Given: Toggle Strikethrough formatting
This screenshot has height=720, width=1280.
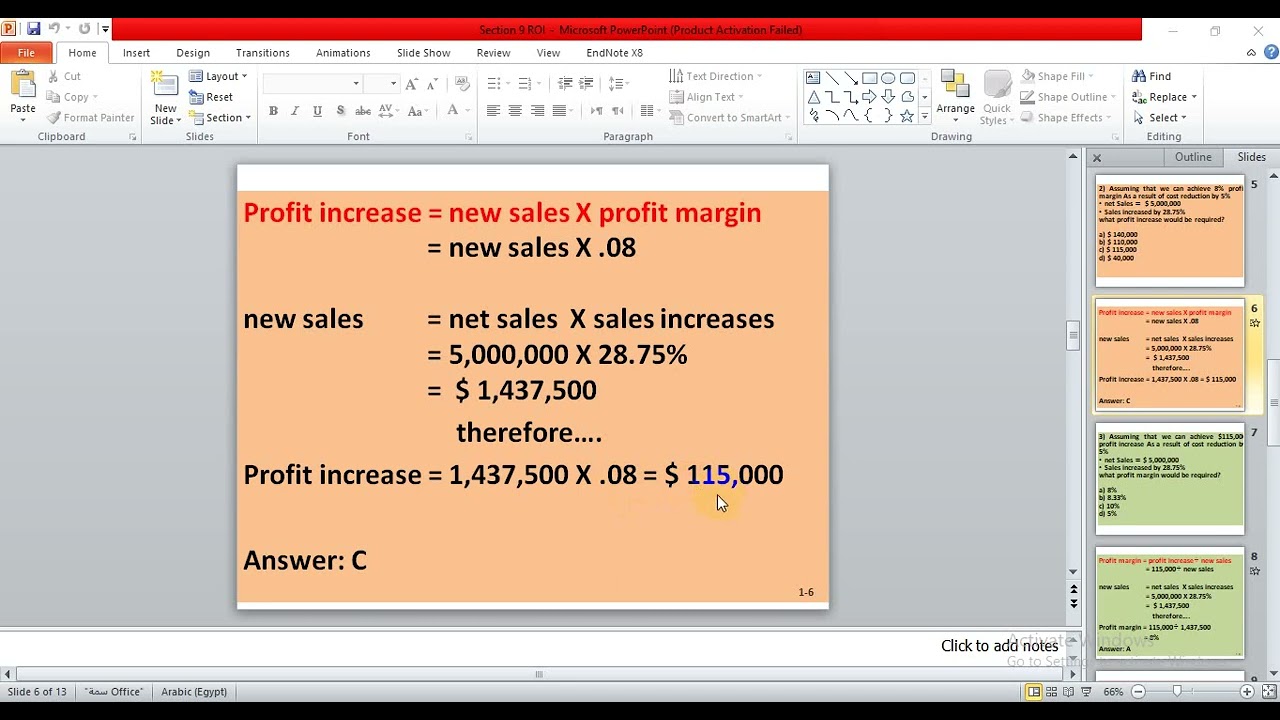Looking at the screenshot, I should pyautogui.click(x=363, y=111).
